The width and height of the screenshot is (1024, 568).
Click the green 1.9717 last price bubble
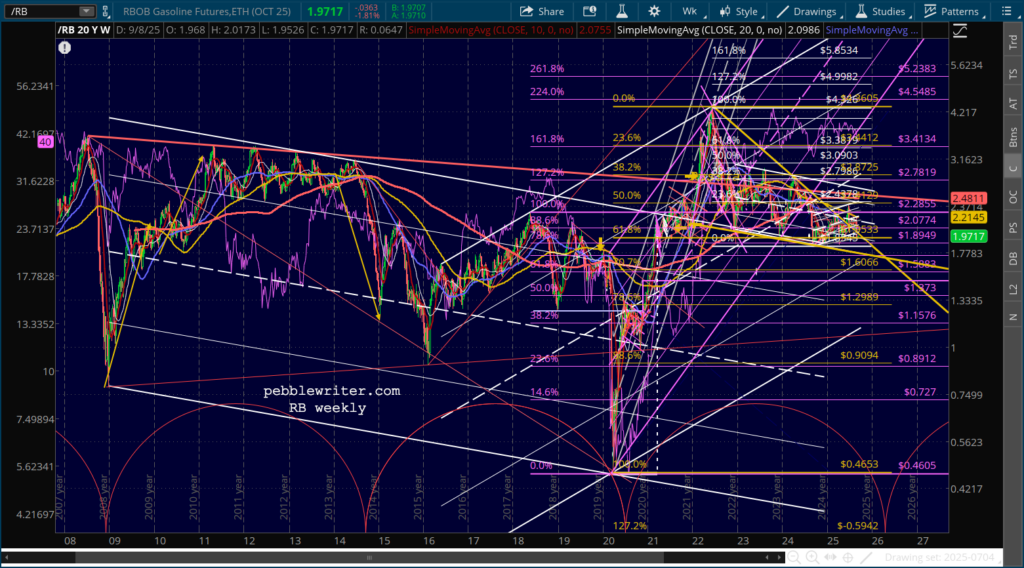click(968, 237)
